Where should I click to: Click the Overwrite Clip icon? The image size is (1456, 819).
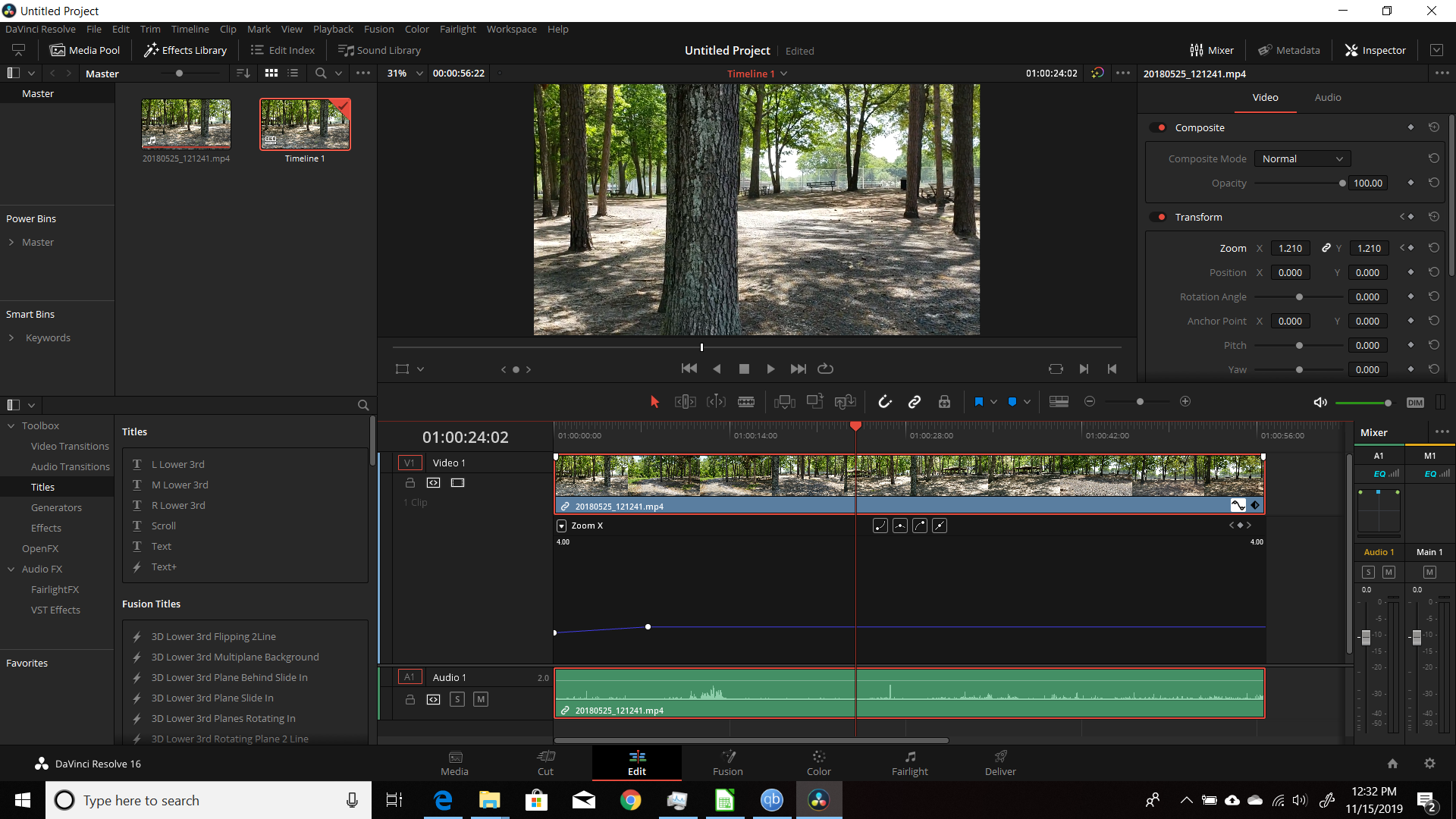814,401
